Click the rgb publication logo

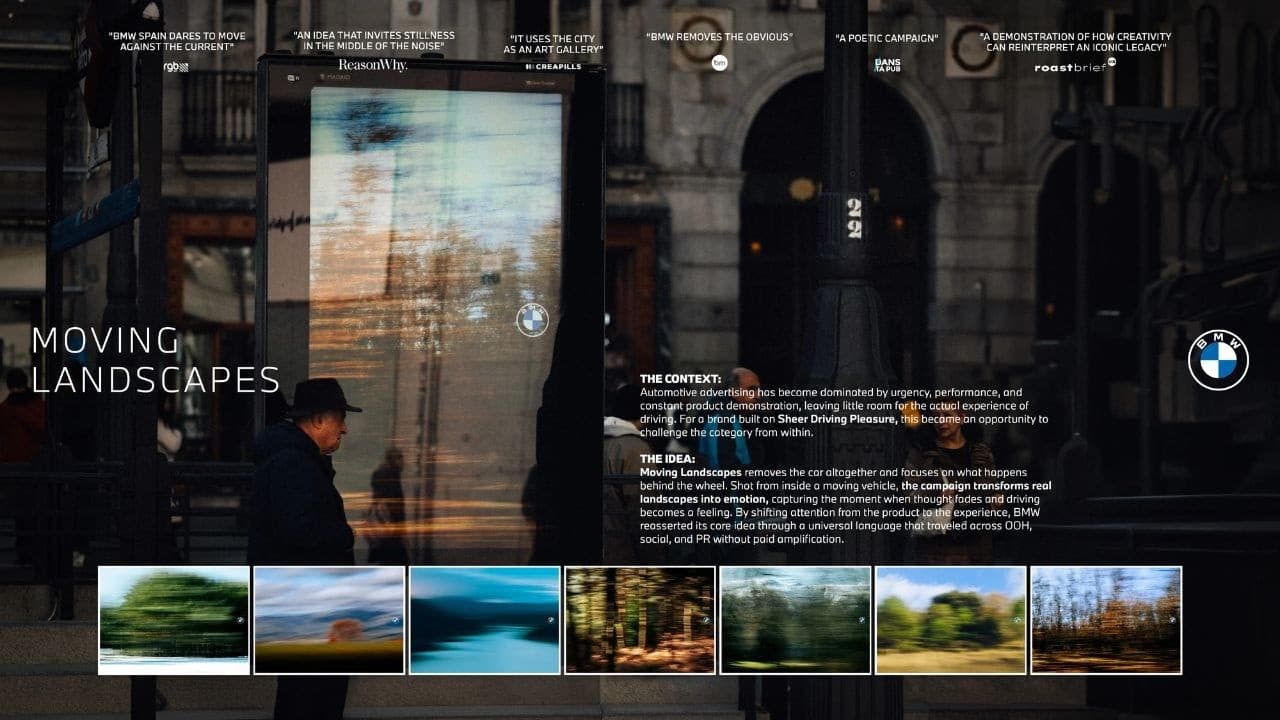coord(177,66)
